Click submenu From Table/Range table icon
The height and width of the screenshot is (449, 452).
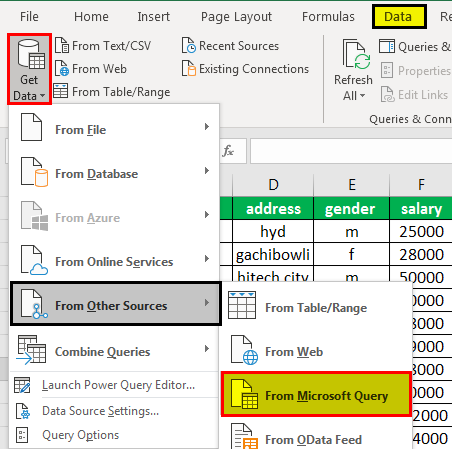pyautogui.click(x=242, y=305)
